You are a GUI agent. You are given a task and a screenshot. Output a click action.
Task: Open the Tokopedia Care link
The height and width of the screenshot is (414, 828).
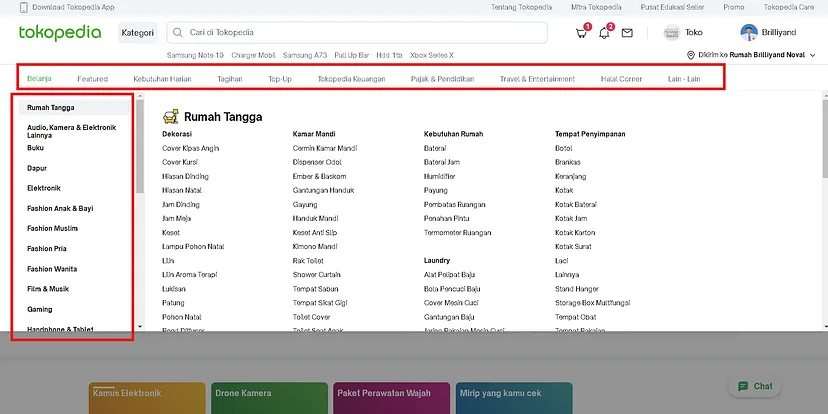[x=788, y=7]
